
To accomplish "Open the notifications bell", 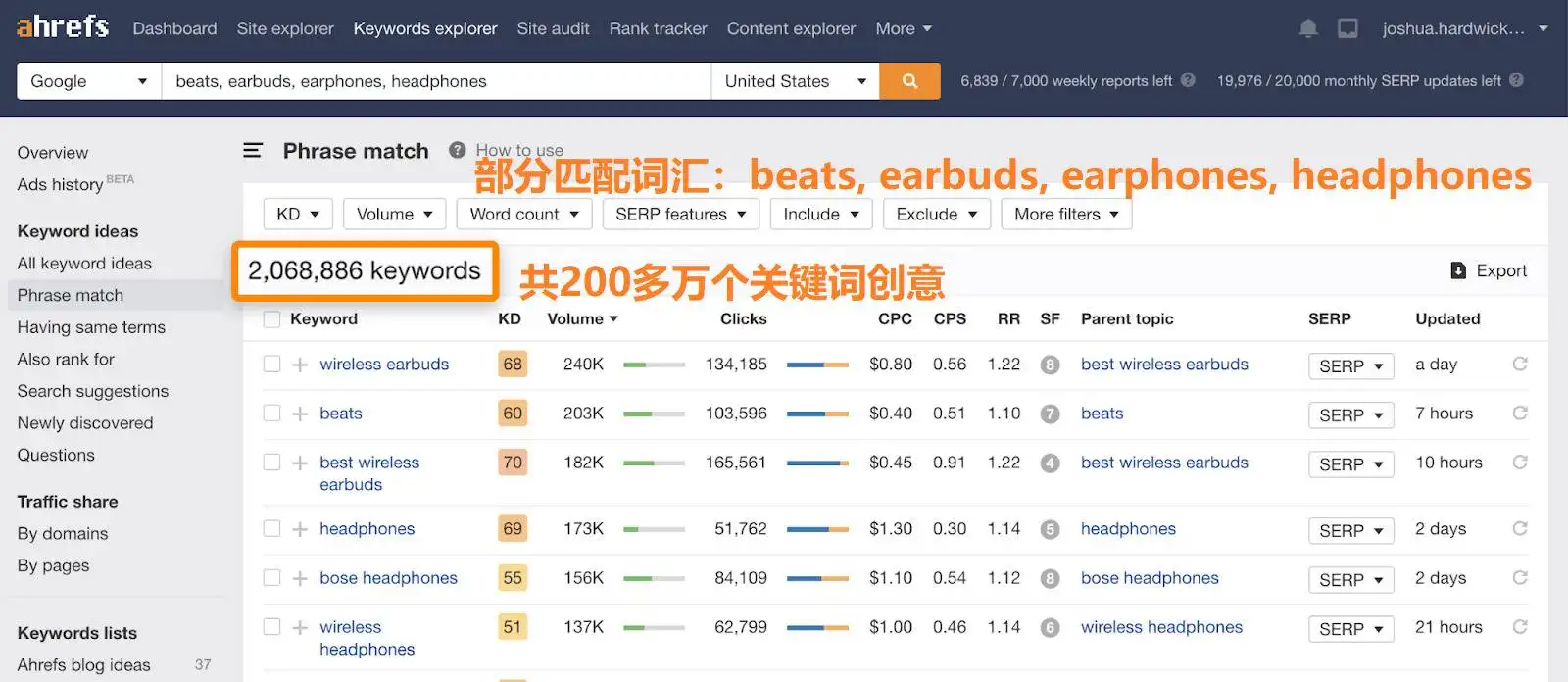I will (1307, 28).
